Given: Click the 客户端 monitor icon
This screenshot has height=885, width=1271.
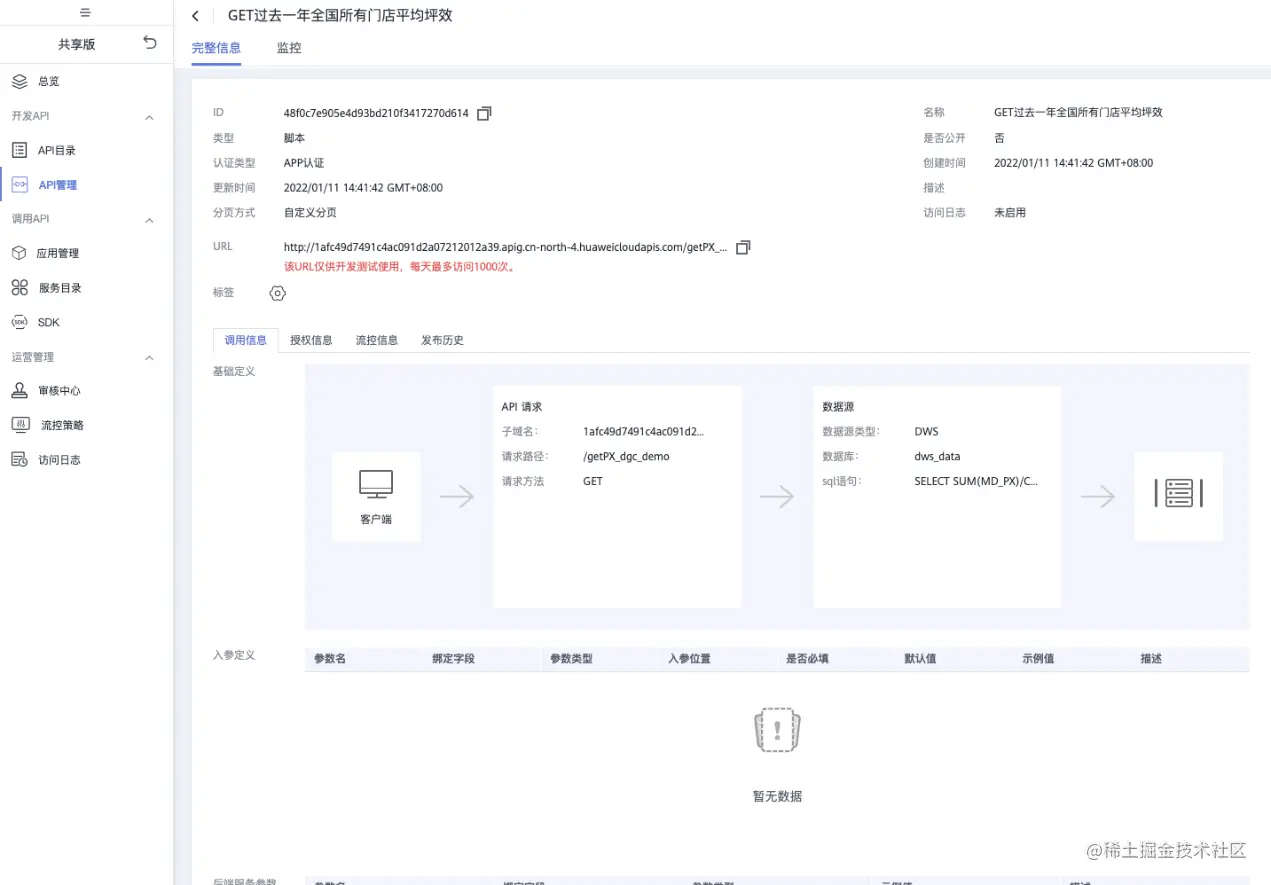Looking at the screenshot, I should point(376,484).
